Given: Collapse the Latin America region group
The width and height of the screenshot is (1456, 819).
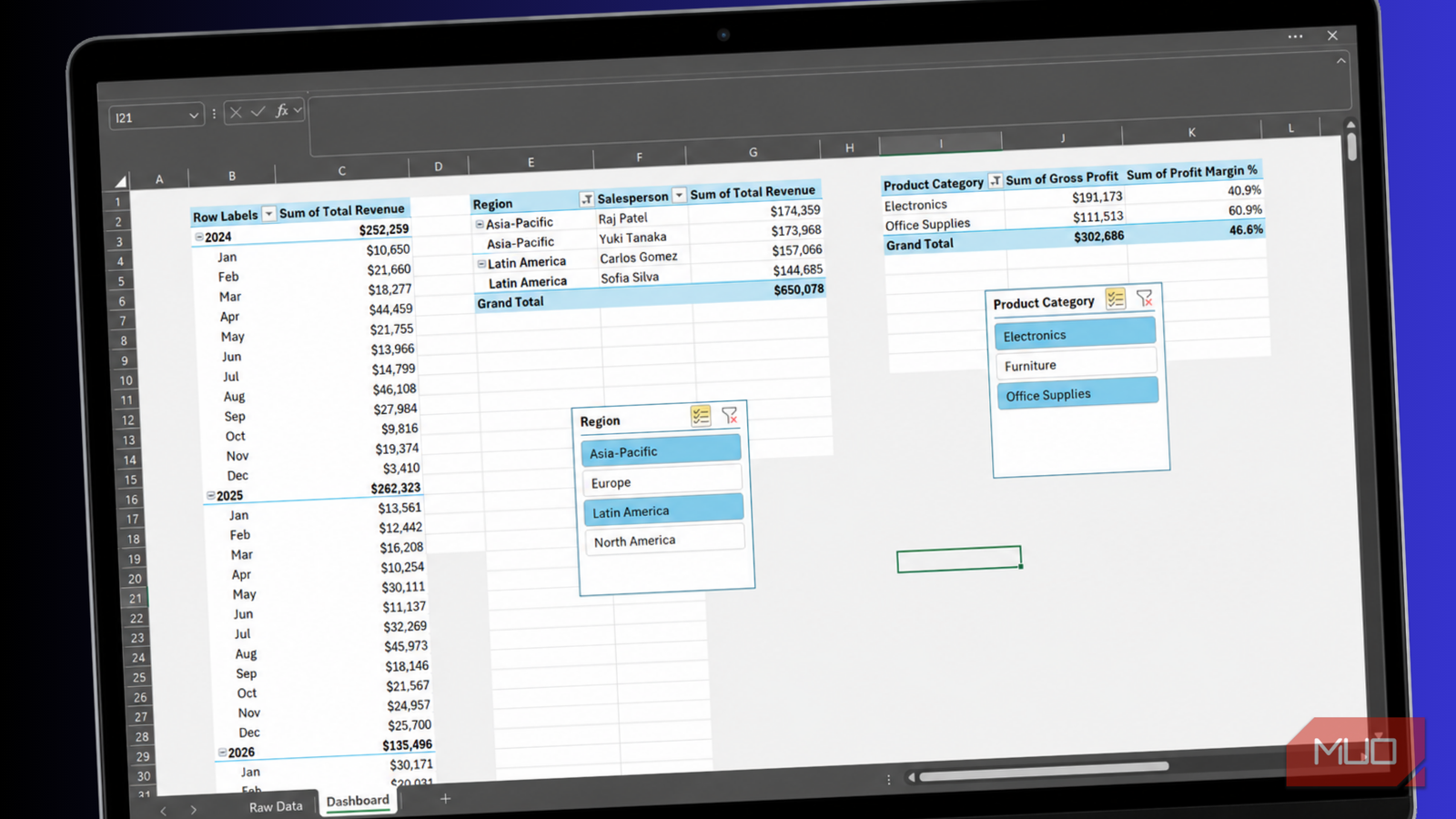Looking at the screenshot, I should click(481, 264).
